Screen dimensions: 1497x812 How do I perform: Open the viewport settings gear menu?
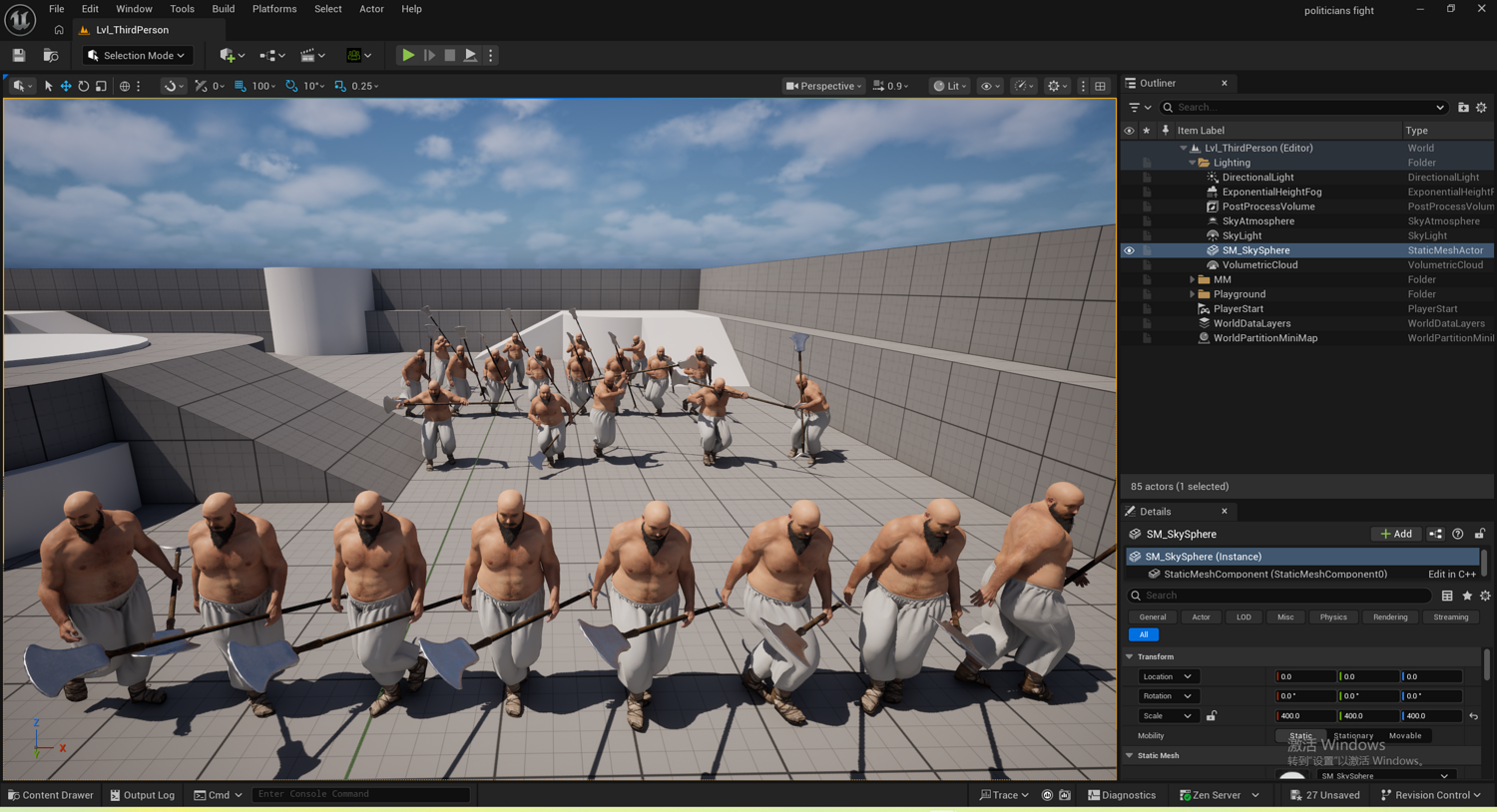pyautogui.click(x=1057, y=87)
